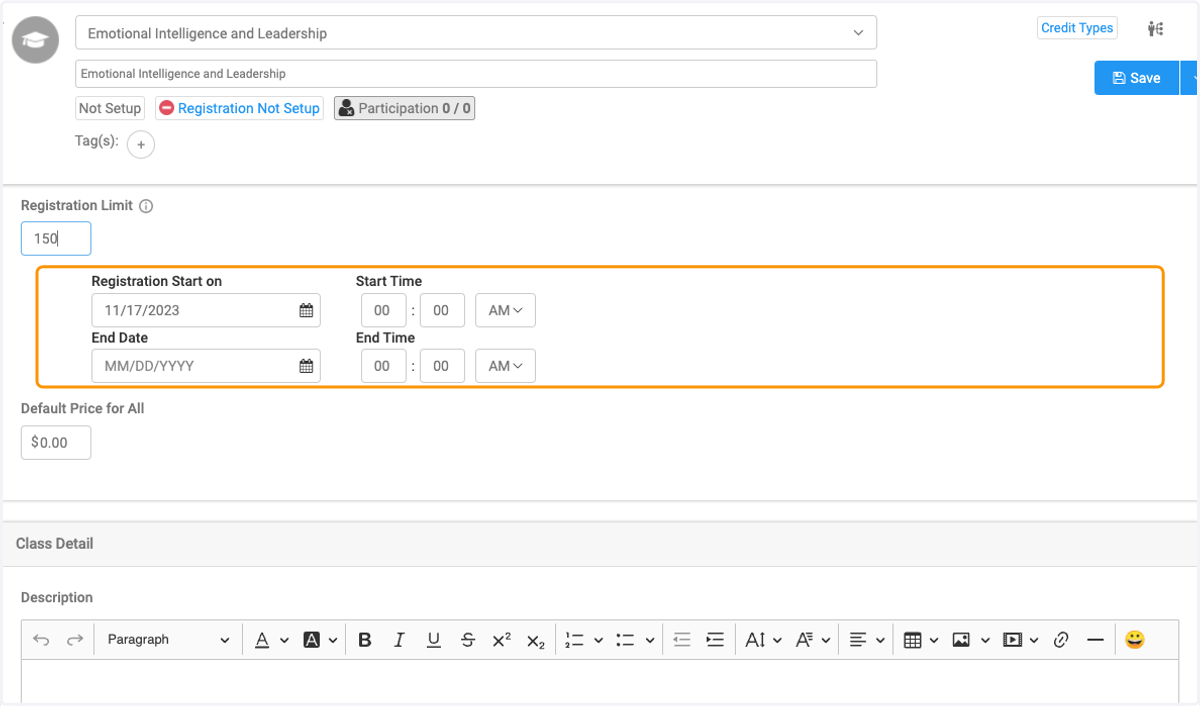Click the End Time hours box
Screen dimensions: 1200x706
[383, 366]
